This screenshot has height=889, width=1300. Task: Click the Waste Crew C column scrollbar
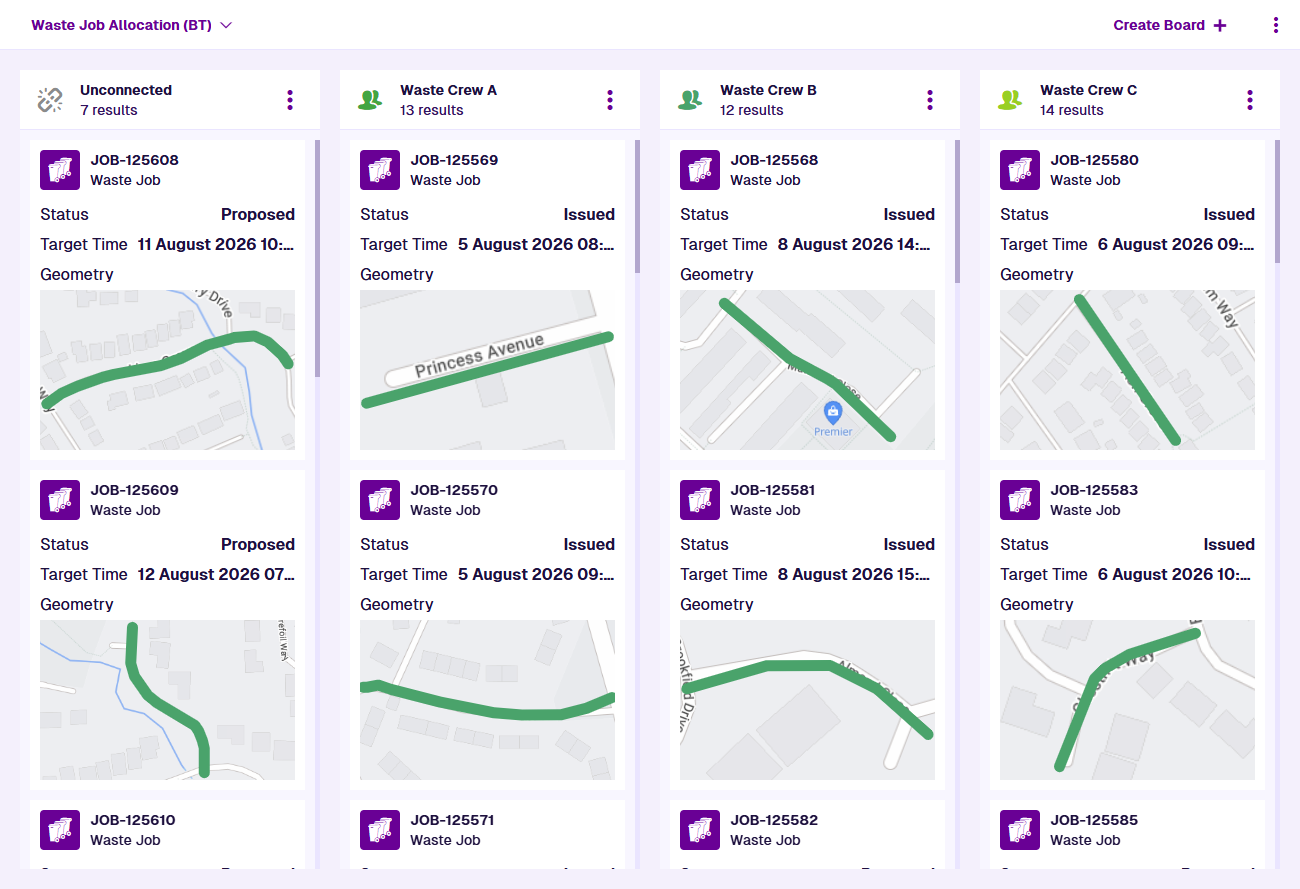pyautogui.click(x=1277, y=200)
